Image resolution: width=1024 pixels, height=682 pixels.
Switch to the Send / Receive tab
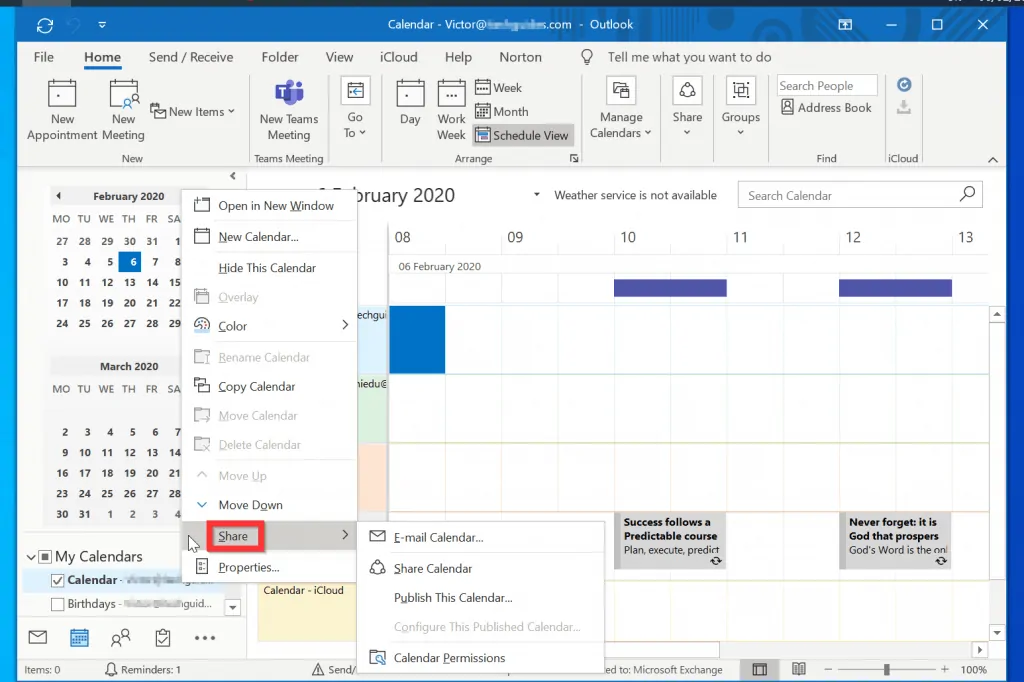pyautogui.click(x=191, y=57)
